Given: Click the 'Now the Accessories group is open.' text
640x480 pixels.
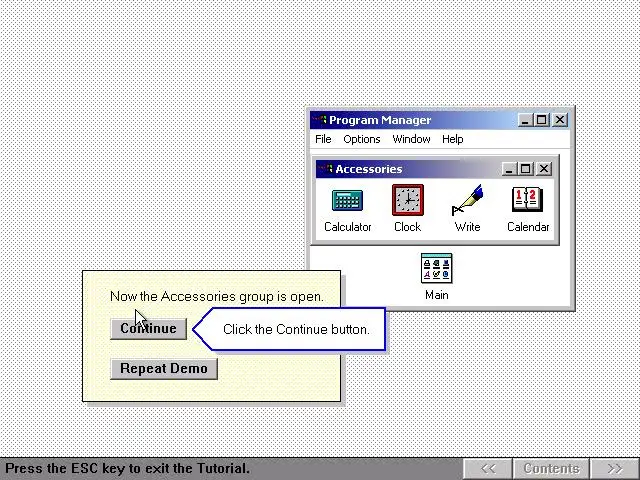Looking at the screenshot, I should click(217, 296).
